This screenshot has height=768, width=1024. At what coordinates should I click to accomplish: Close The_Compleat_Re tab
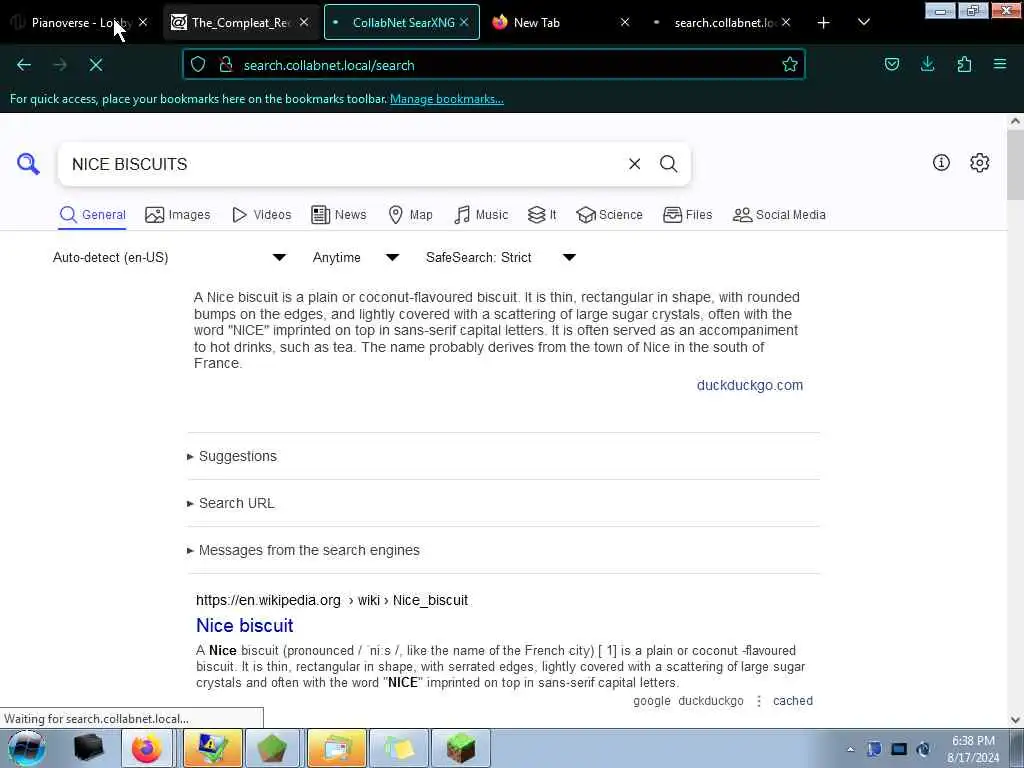304,22
